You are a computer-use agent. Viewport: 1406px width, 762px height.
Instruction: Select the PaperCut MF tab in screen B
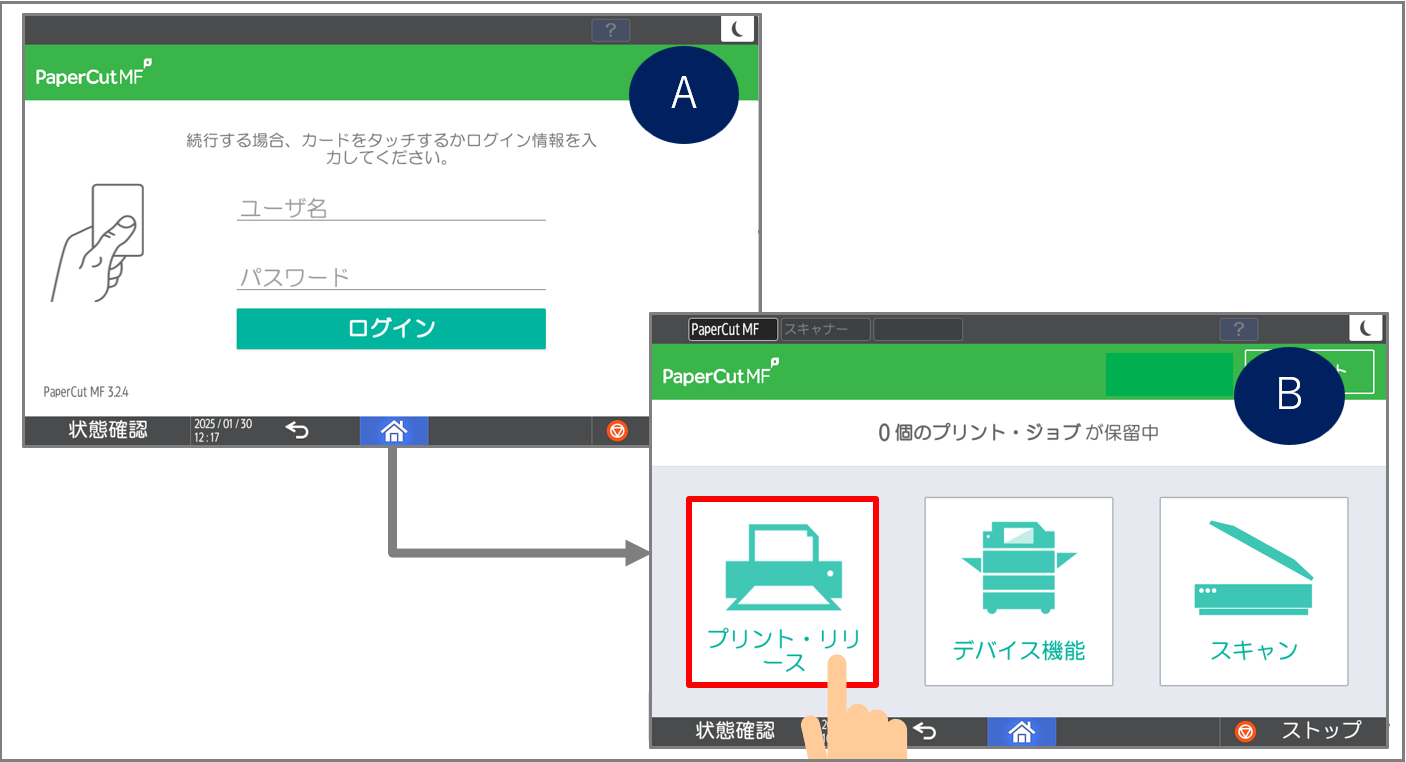point(733,329)
